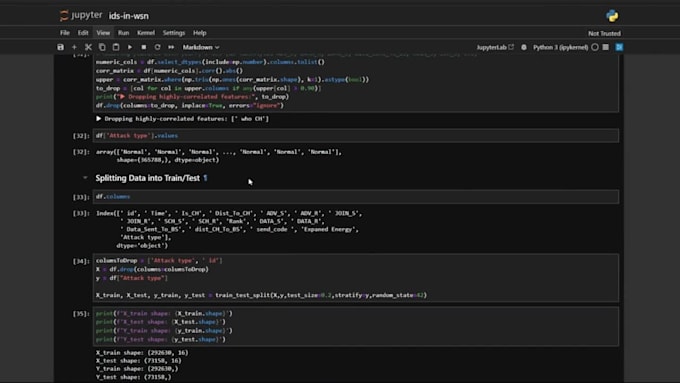Click X_train shape output line
680x383 pixels.
(142, 352)
